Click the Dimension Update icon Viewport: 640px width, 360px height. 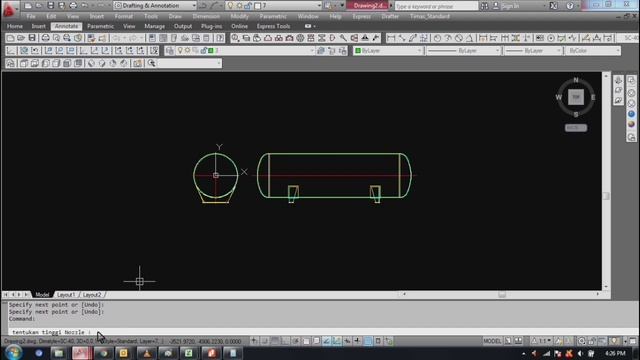608,38
